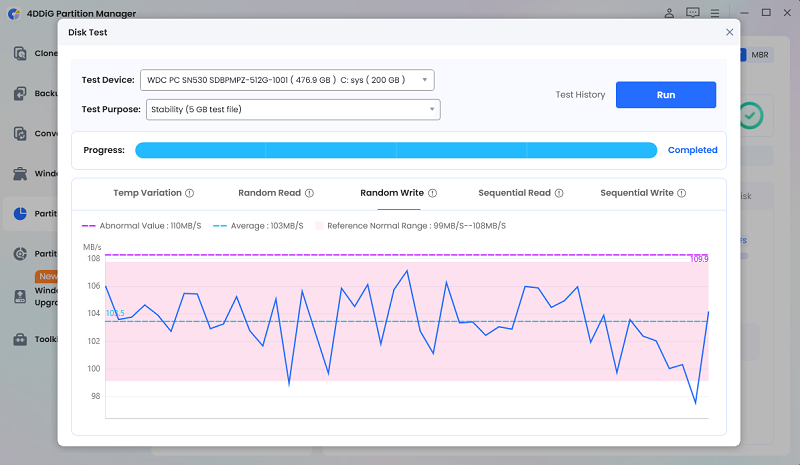Select the Partition pie-chart sidebar icon

20,213
